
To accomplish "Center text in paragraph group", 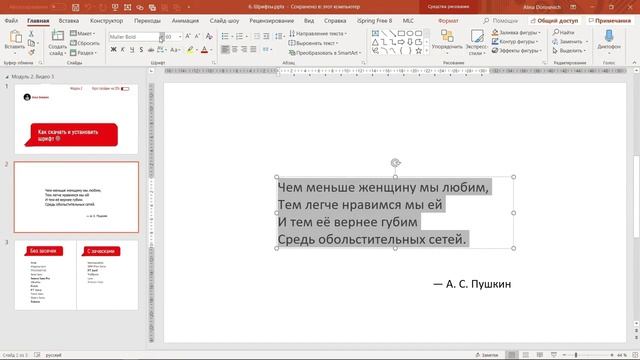I will point(235,49).
